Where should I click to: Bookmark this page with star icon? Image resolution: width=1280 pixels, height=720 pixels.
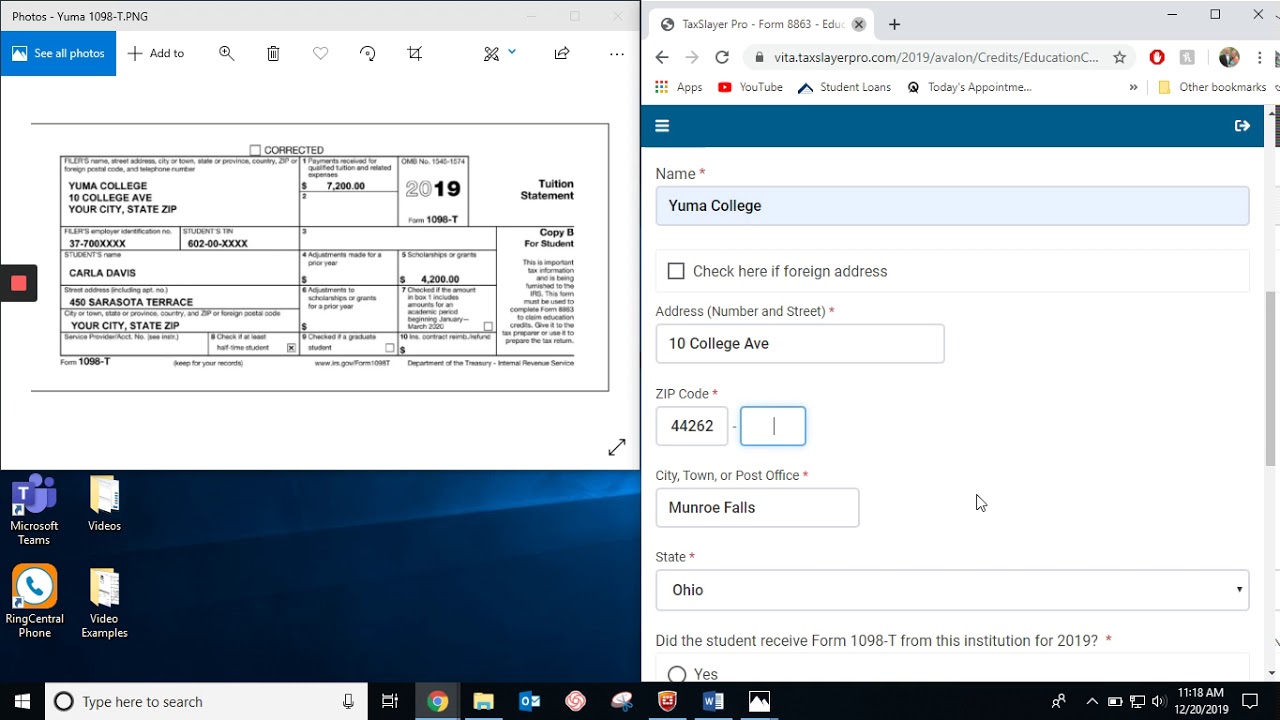point(1120,57)
